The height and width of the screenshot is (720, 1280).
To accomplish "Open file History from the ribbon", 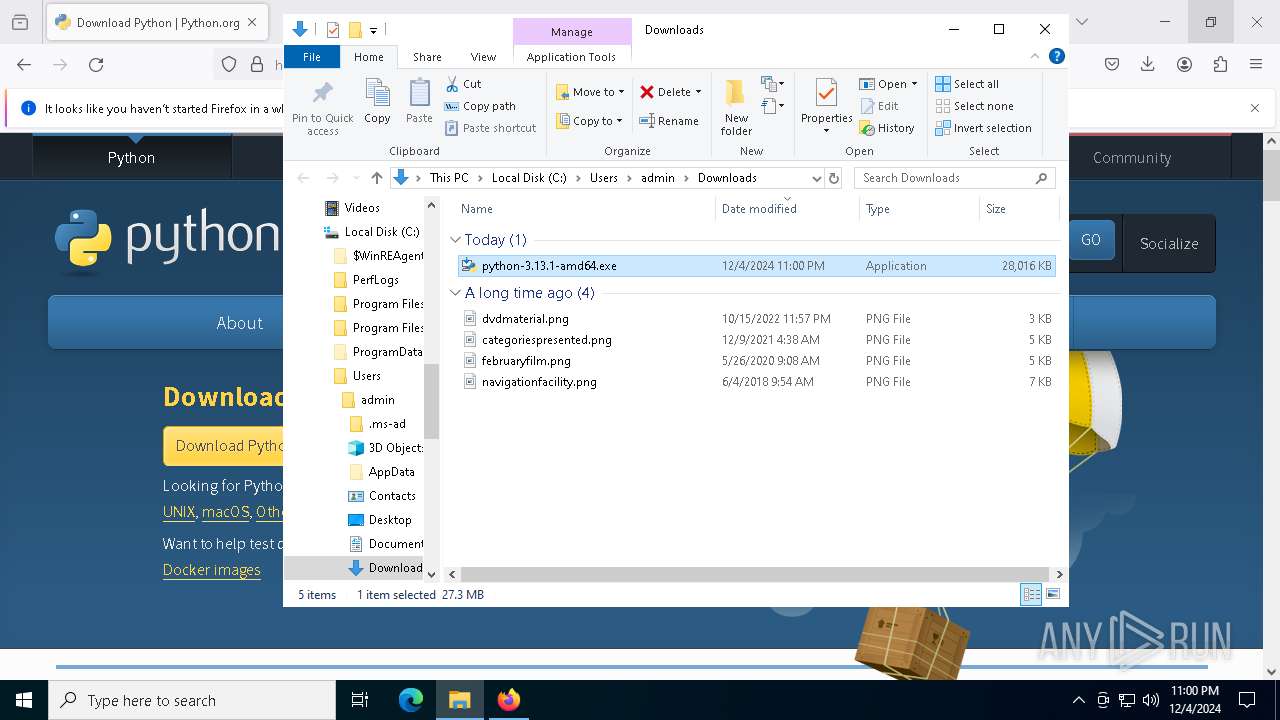I will [887, 128].
